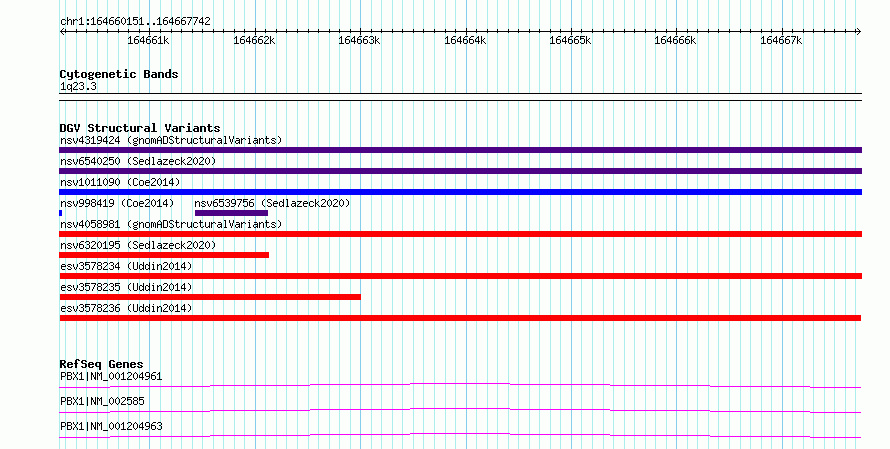Screen dimensions: 890x449
Task: Click the left arrowhead of the ruler
Action: [x=62, y=31]
